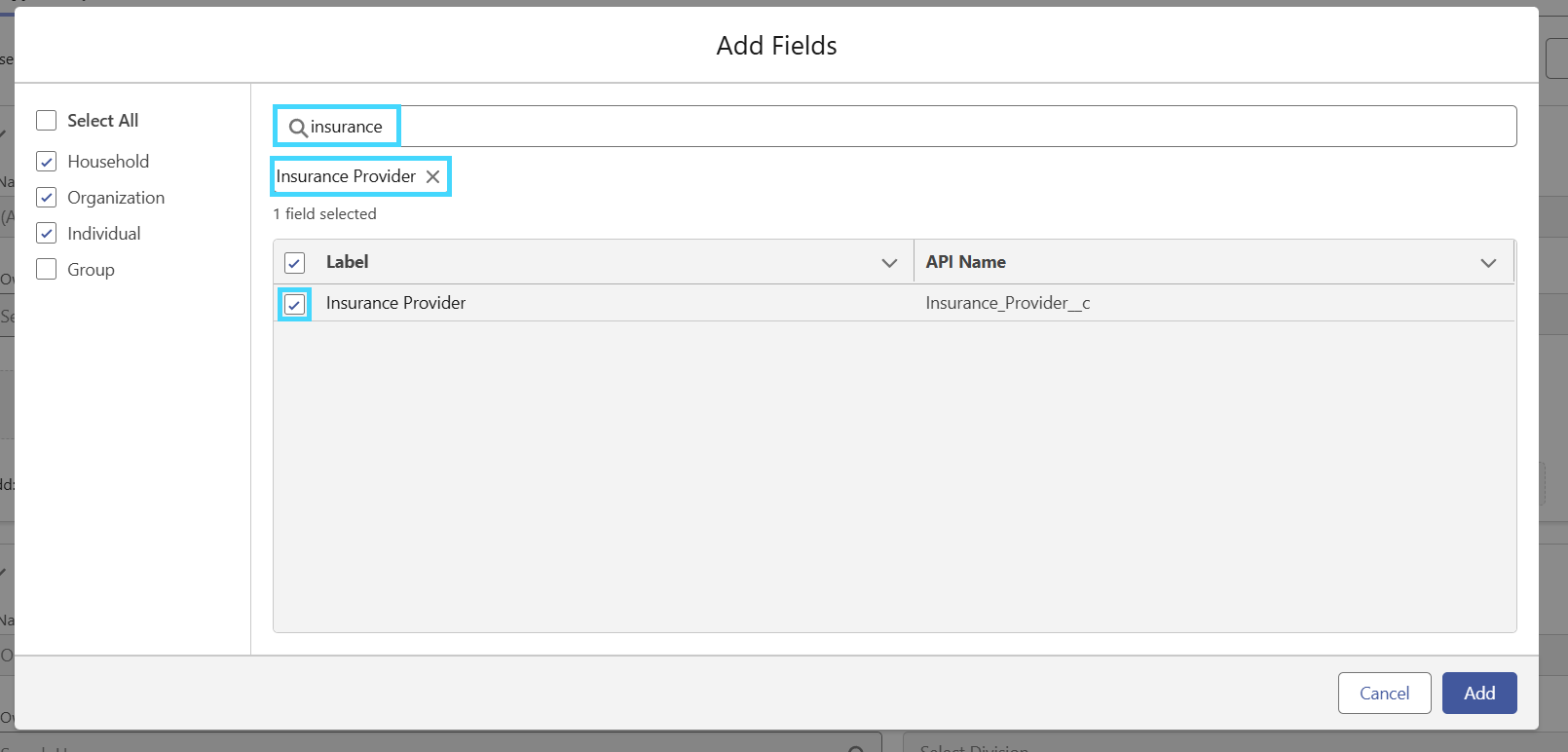1568x752 pixels.
Task: Open the API Name column dropdown chevron
Action: coord(1488,263)
